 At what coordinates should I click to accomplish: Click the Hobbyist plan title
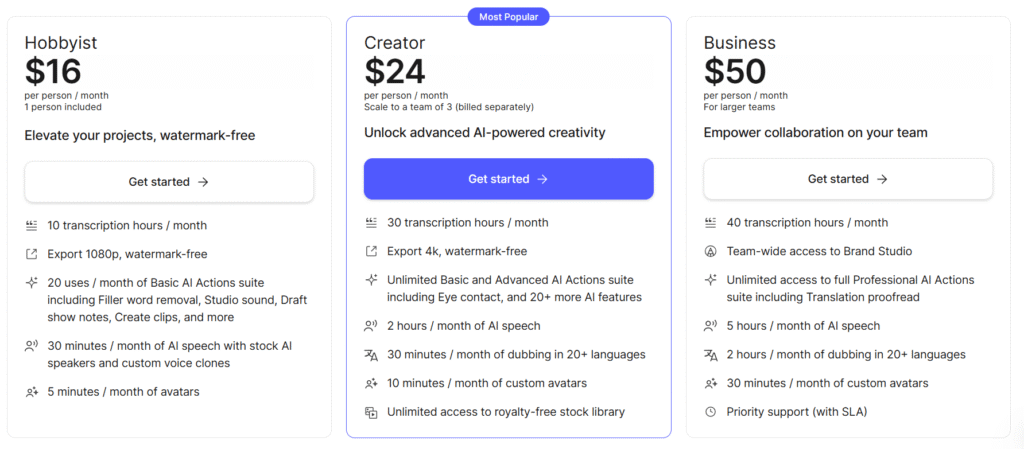coord(61,43)
